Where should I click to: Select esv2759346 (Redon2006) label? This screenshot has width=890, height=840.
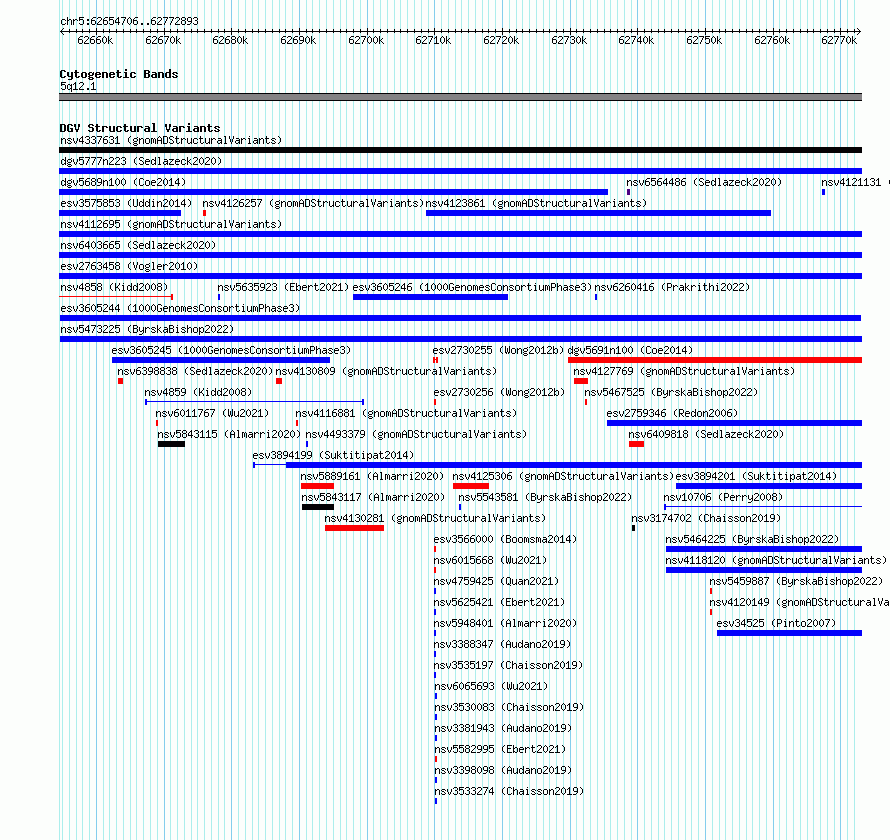coord(672,413)
